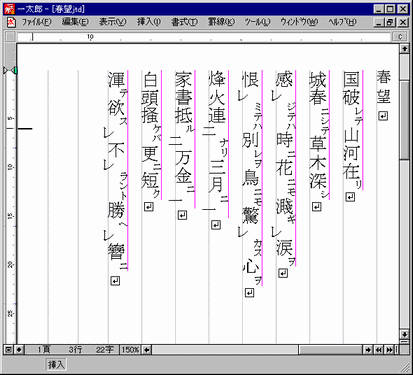Click the title text 春望 in document
The width and height of the screenshot is (413, 375).
(384, 87)
